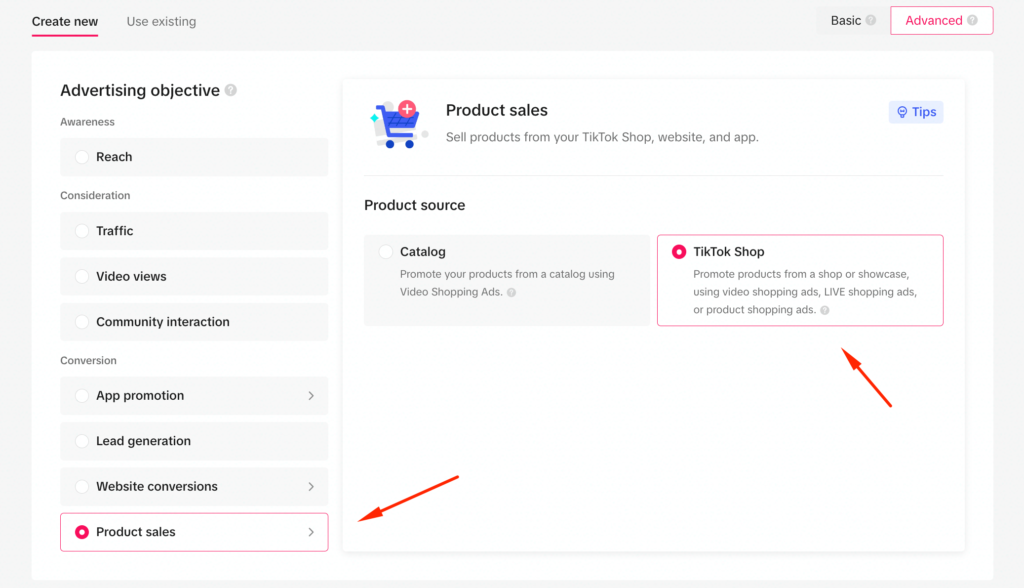1024x588 pixels.
Task: Click the Product source heading
Action: click(x=415, y=205)
